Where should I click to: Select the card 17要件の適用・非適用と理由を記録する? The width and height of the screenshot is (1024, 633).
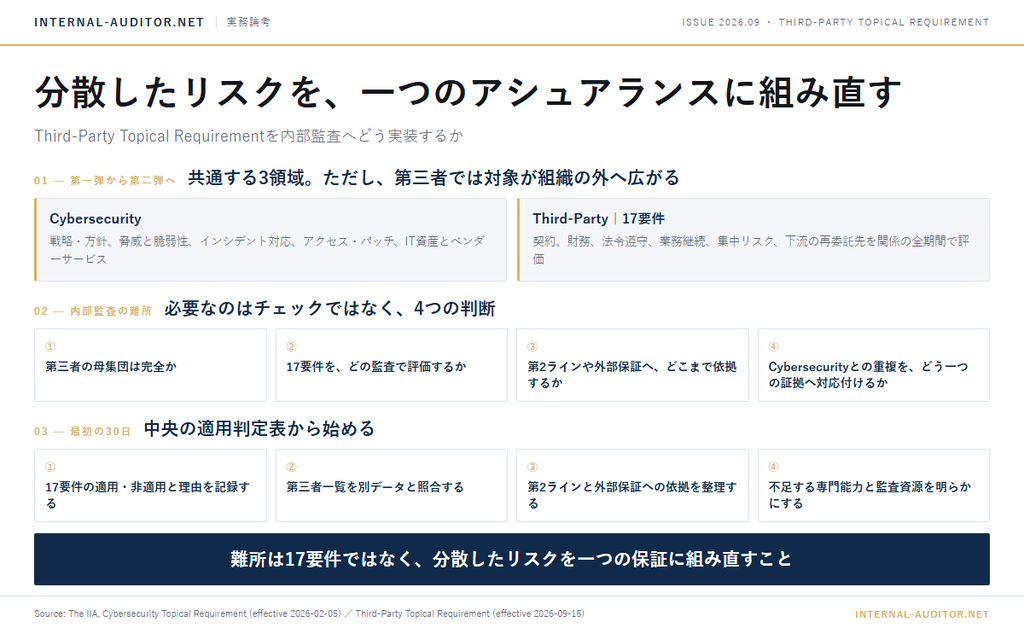150,485
